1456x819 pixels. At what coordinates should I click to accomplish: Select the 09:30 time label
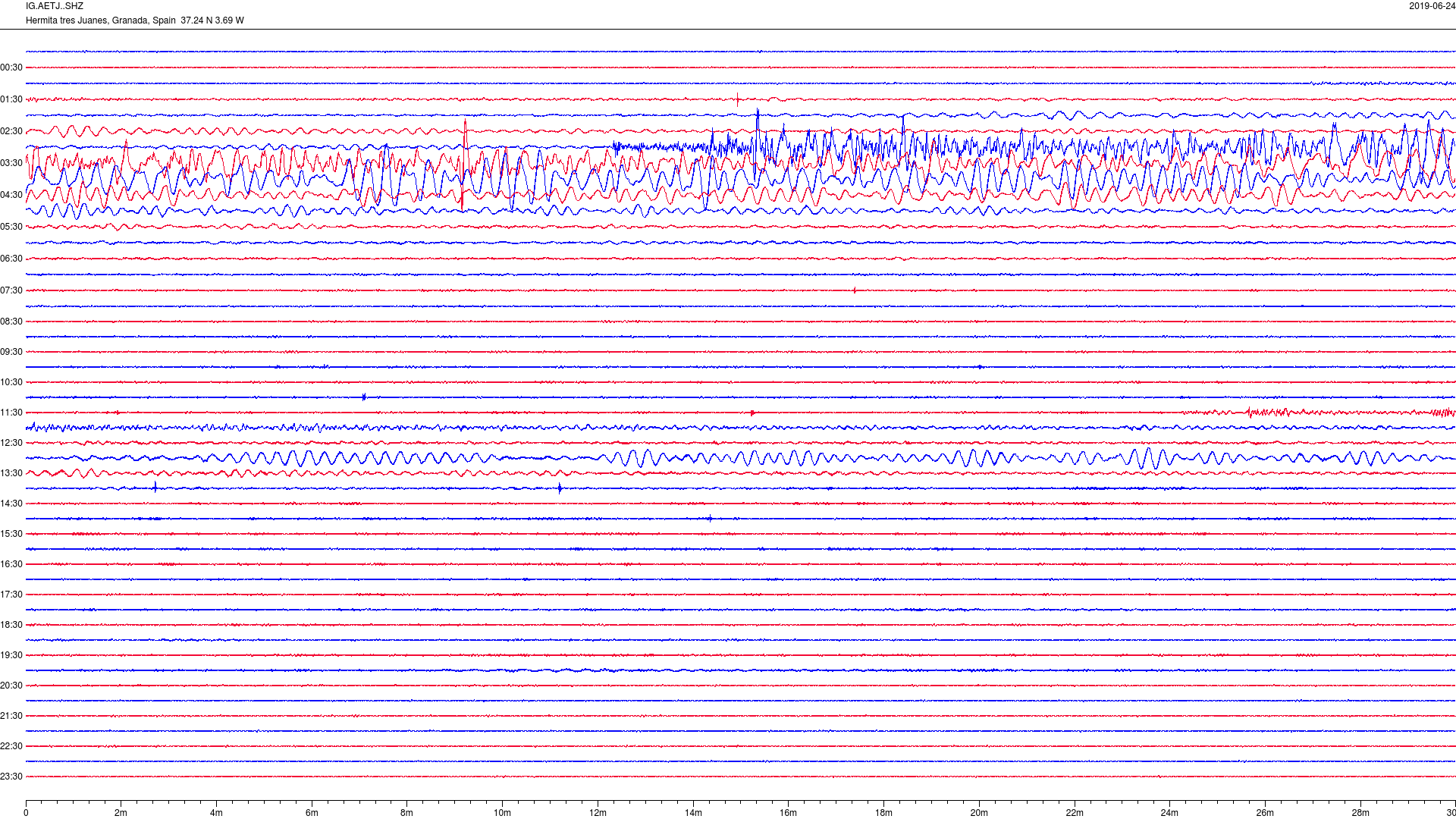pos(11,352)
